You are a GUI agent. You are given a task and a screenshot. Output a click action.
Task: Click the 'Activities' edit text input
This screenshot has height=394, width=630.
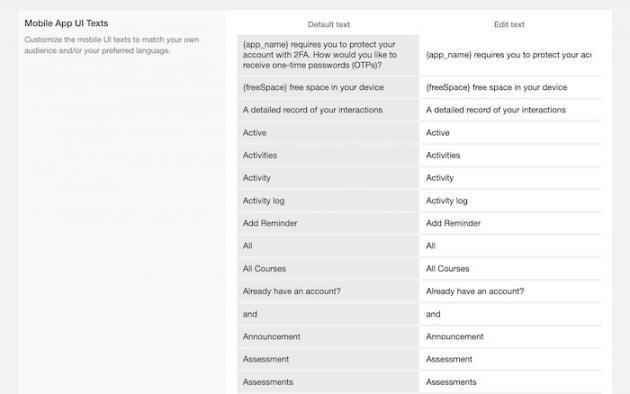coord(510,155)
